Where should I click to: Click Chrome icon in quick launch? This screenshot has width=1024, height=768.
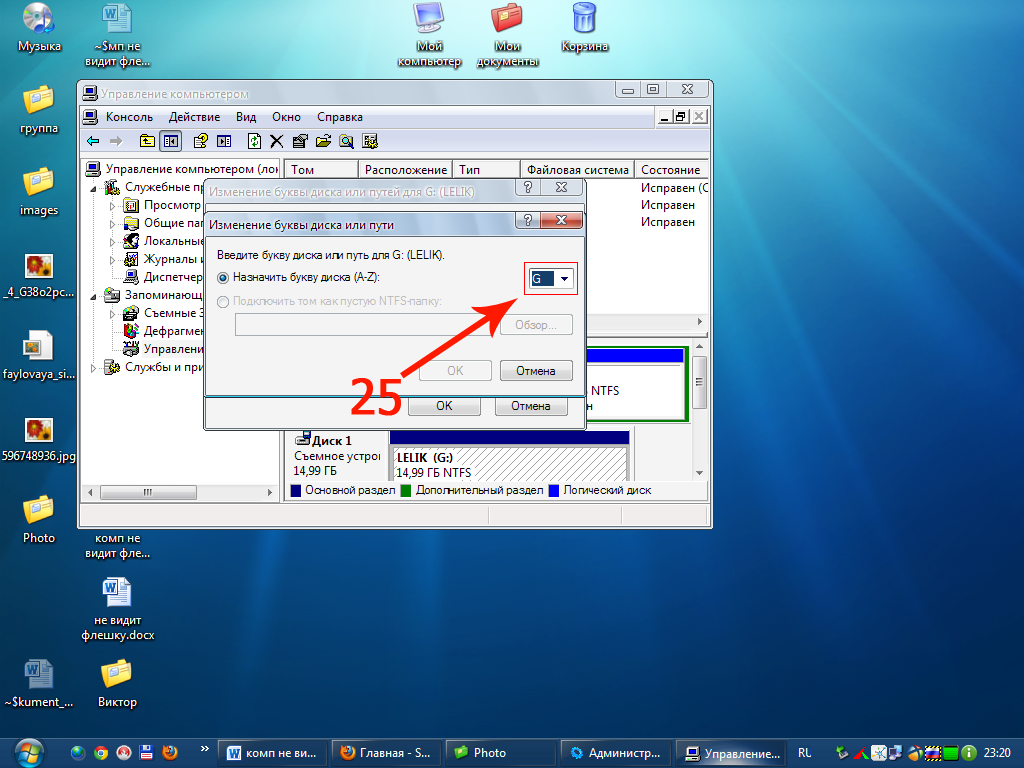(x=101, y=753)
